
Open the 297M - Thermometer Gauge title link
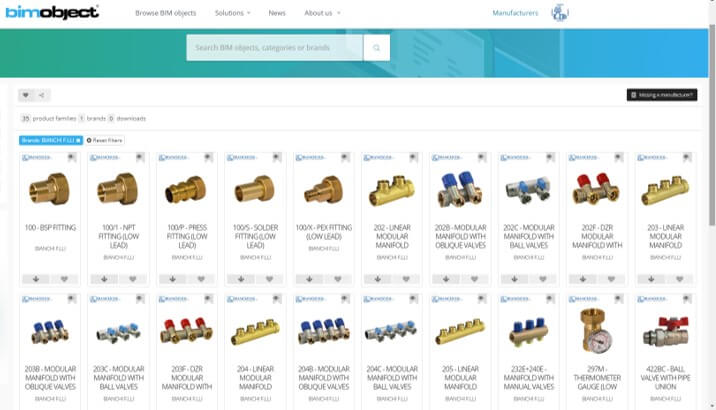[x=597, y=378]
